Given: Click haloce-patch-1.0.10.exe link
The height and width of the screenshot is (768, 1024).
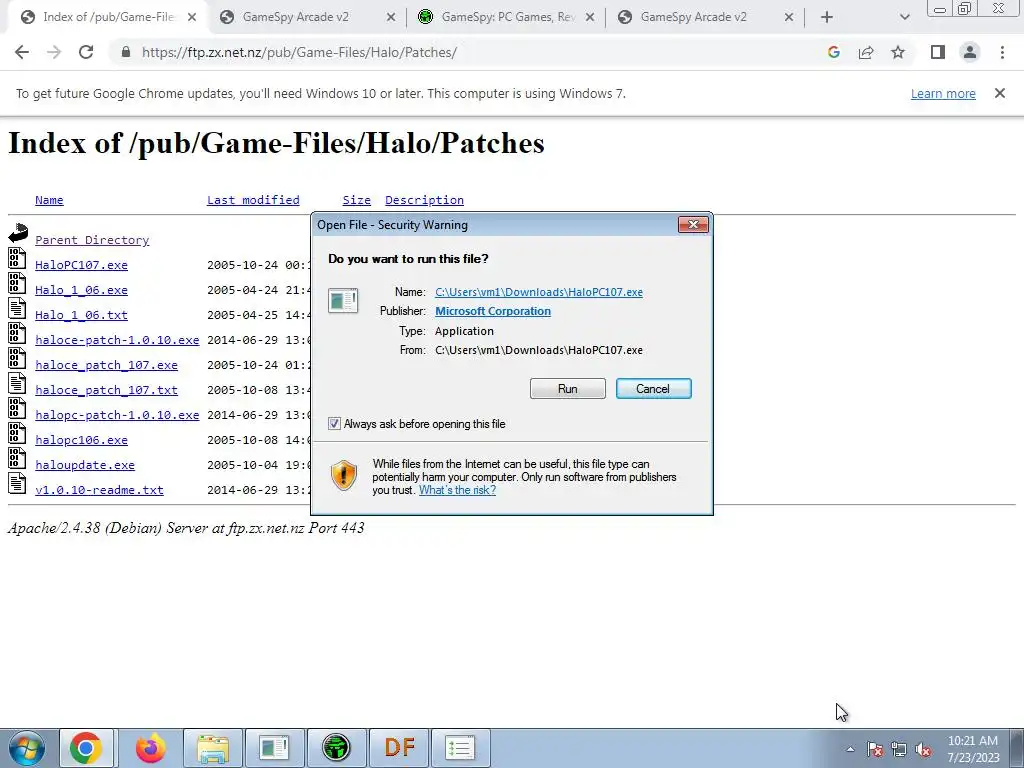Looking at the screenshot, I should (x=117, y=340).
